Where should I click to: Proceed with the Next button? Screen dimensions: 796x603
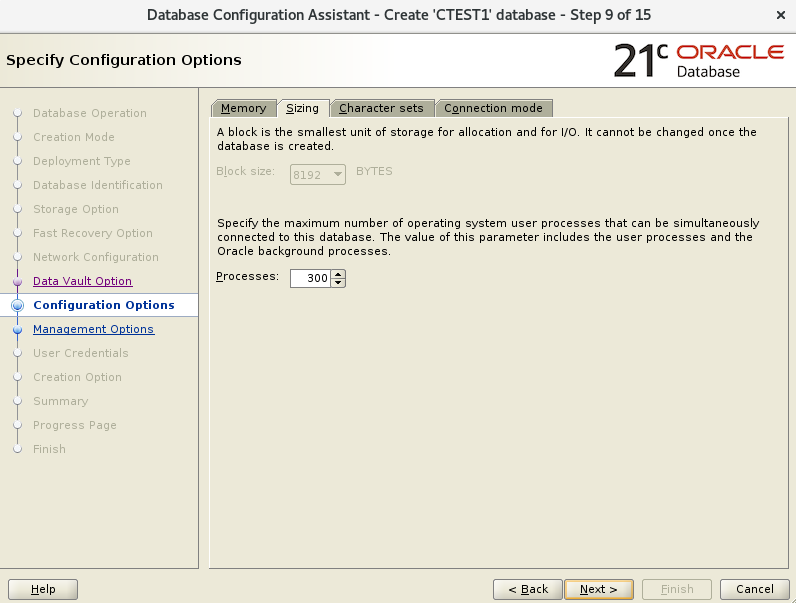coord(599,589)
